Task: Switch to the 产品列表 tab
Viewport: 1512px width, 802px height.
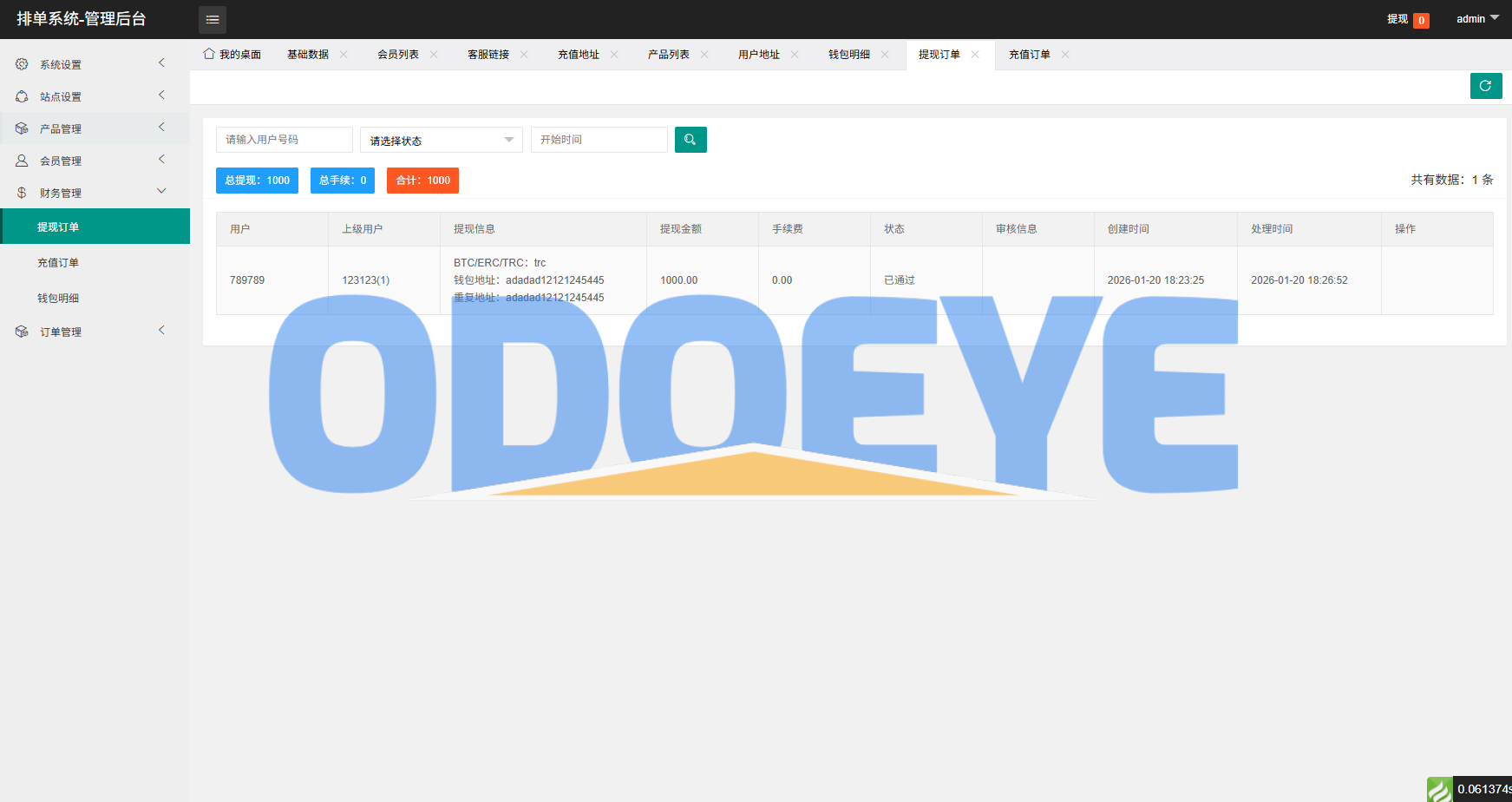Action: point(668,55)
